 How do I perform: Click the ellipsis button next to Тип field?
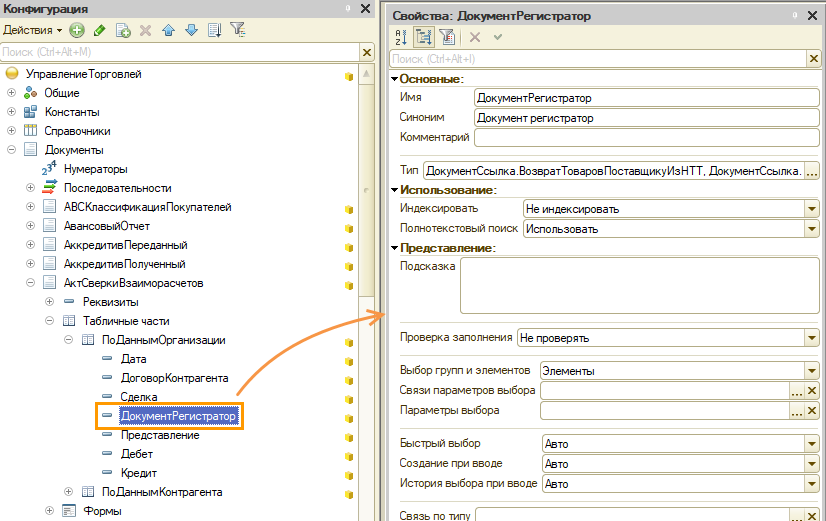(812, 171)
